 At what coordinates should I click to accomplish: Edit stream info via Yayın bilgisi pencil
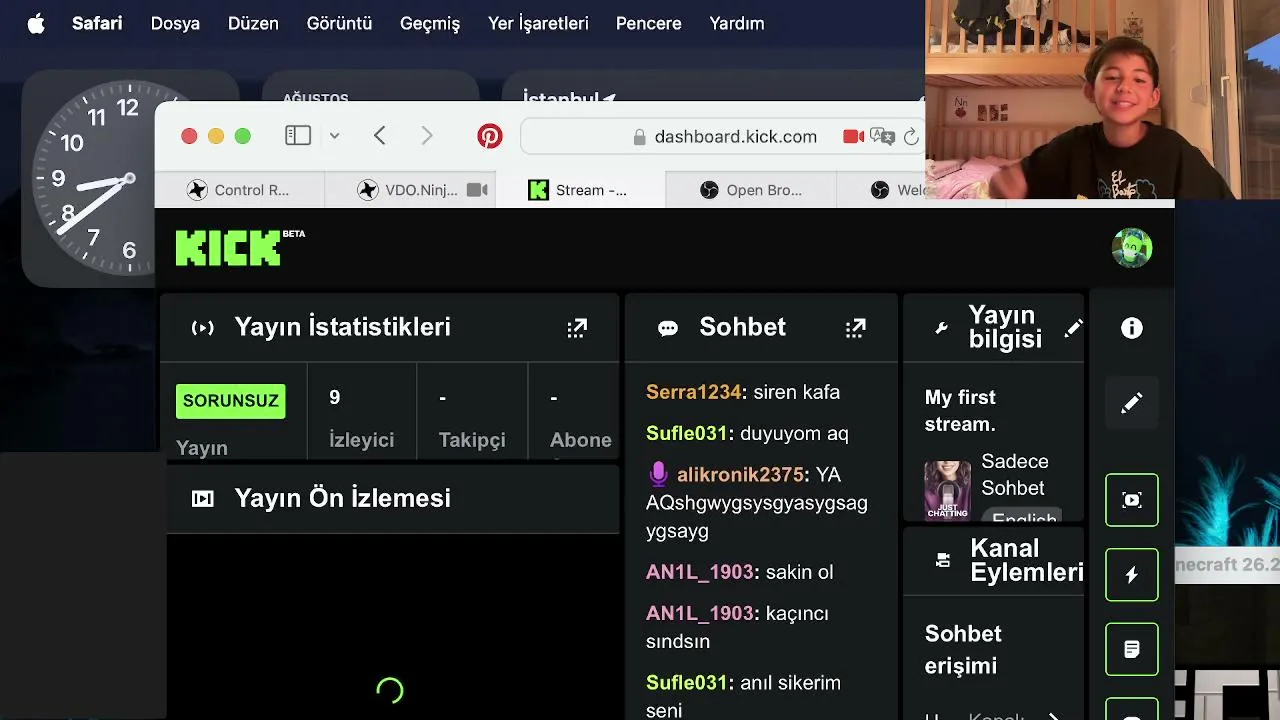click(x=1073, y=328)
